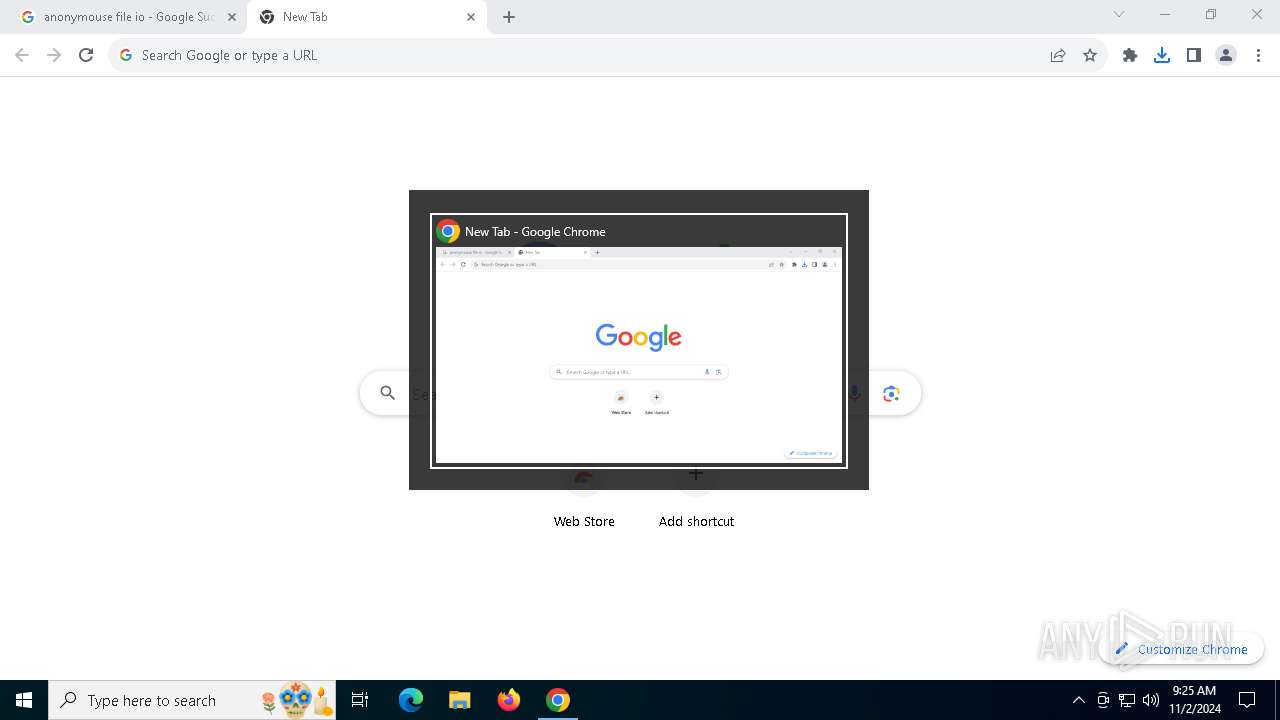Search by image with Google Lens icon
This screenshot has height=720, width=1280.
(891, 394)
